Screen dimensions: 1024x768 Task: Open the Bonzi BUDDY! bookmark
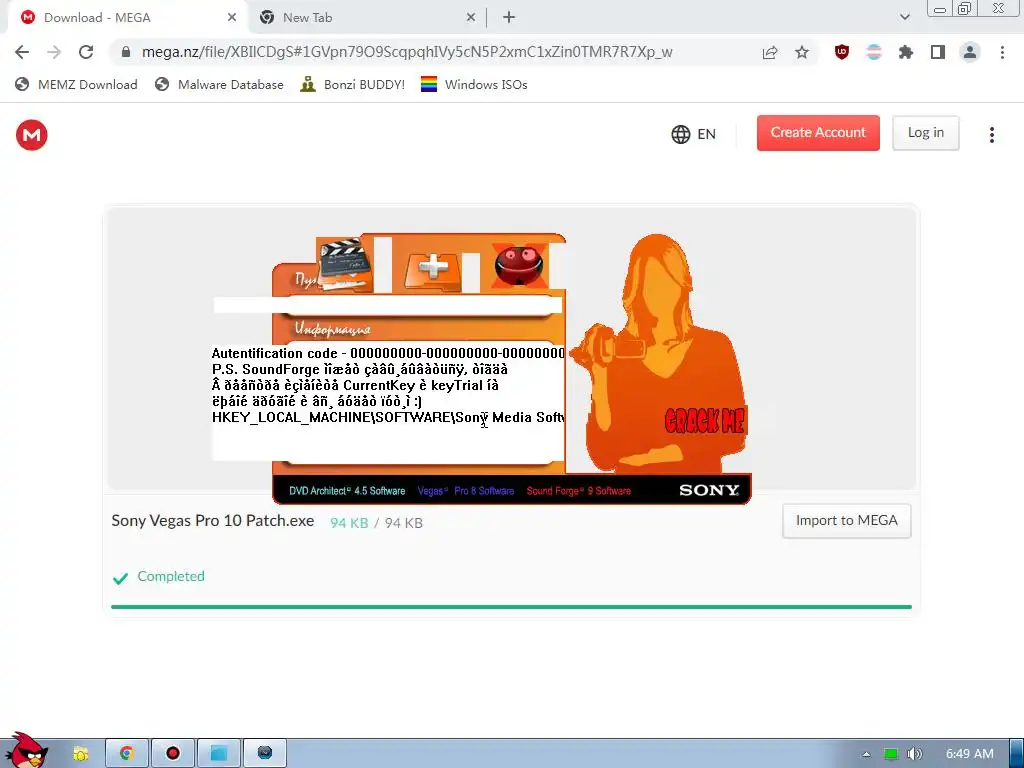pos(352,84)
